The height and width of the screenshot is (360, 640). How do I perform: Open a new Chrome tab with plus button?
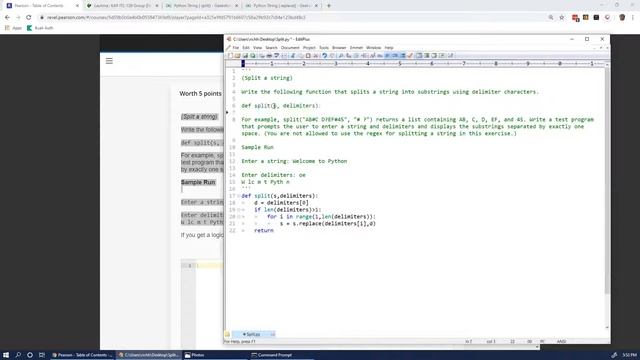tap(329, 6)
